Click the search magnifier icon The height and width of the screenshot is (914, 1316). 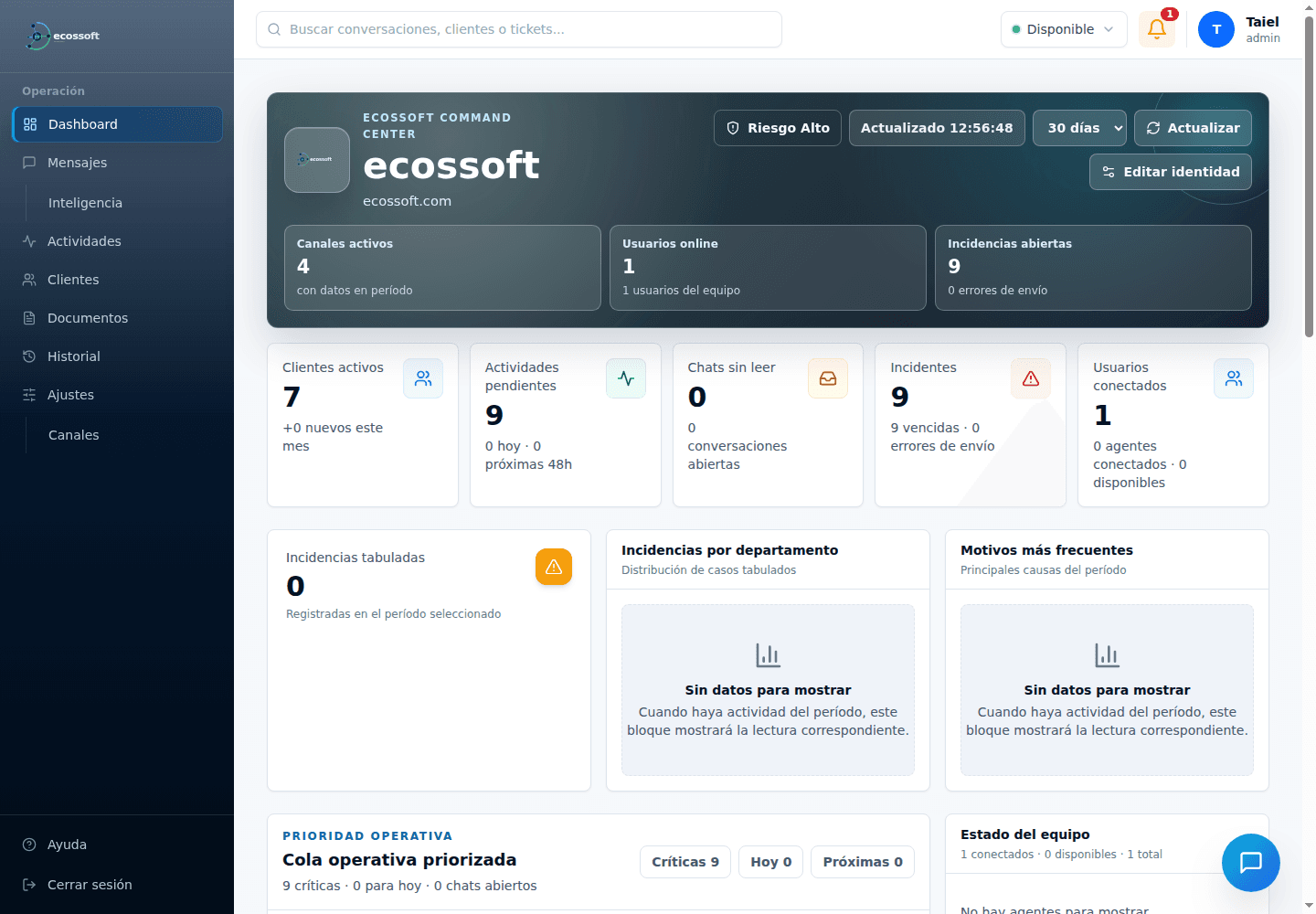click(x=274, y=29)
